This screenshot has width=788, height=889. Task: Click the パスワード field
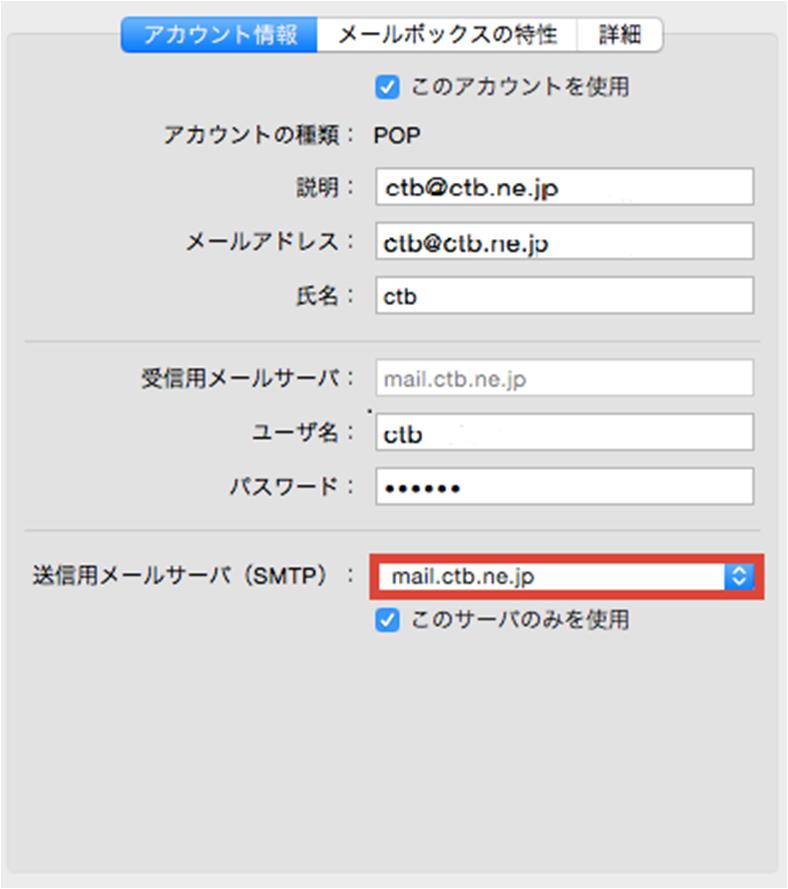tap(564, 486)
